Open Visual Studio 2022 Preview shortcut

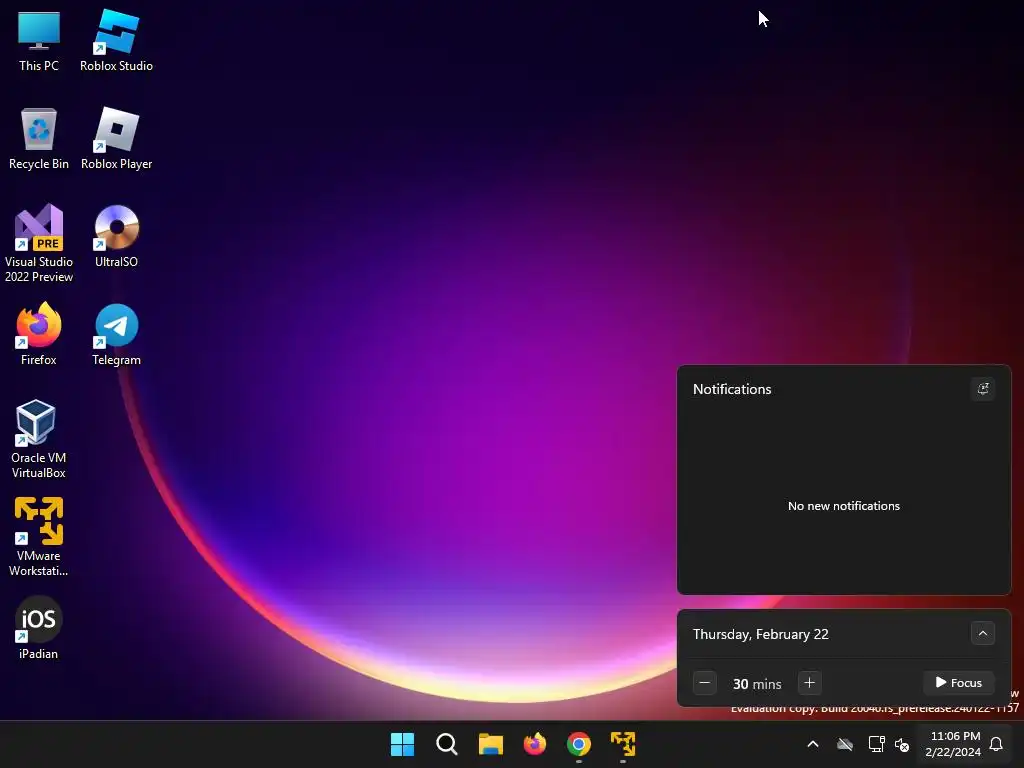(39, 243)
